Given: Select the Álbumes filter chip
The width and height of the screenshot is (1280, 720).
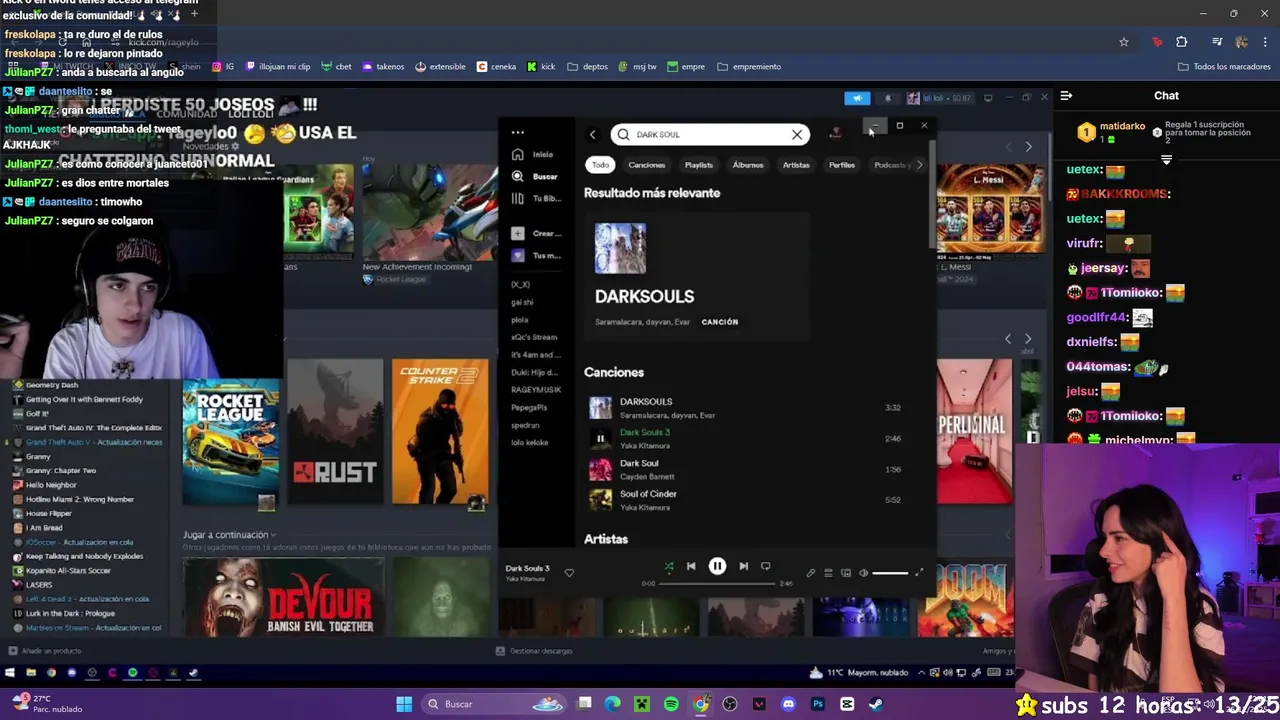Looking at the screenshot, I should (x=748, y=165).
